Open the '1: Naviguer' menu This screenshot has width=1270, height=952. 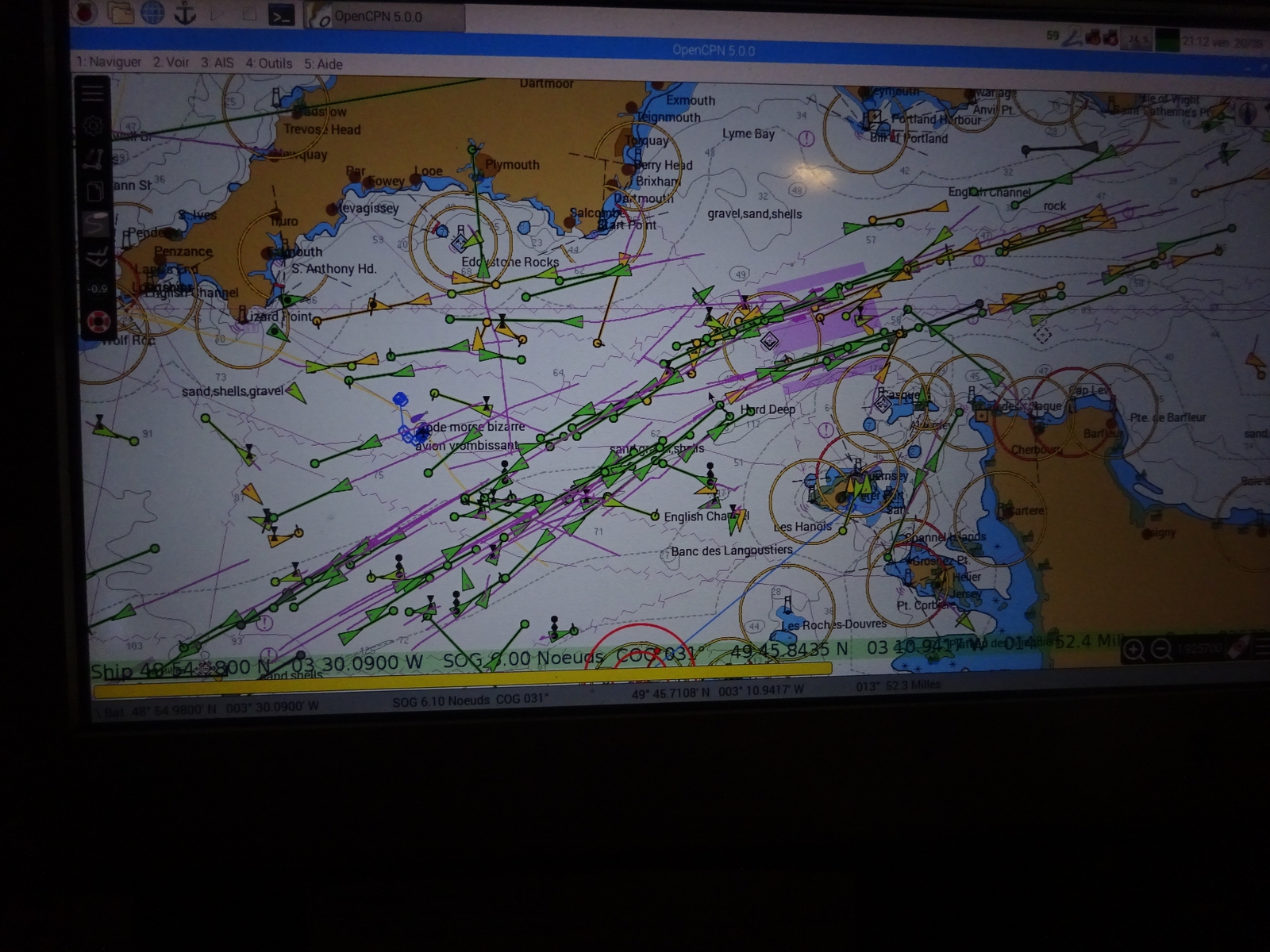point(109,62)
